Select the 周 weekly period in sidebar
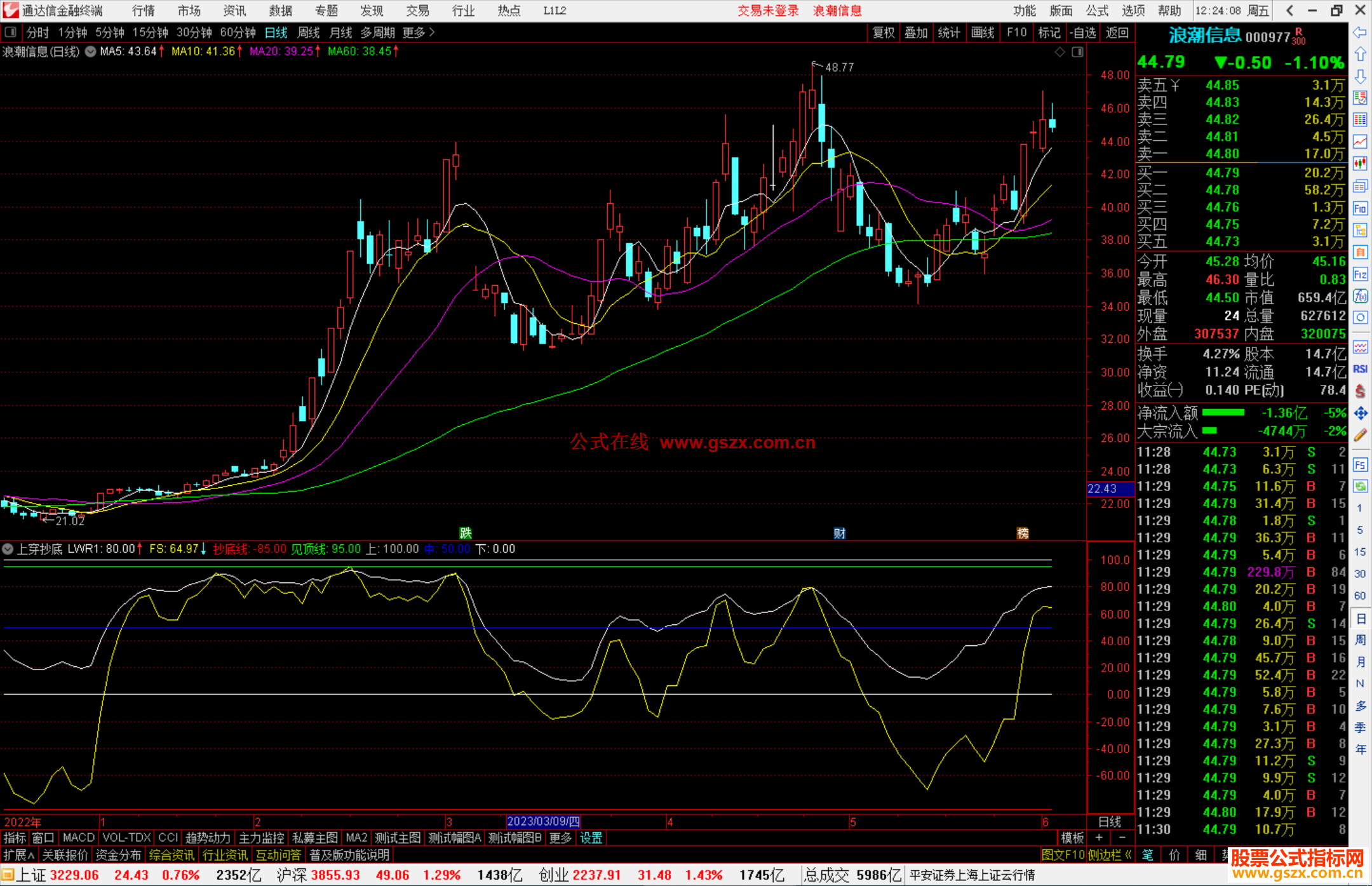The width and height of the screenshot is (1372, 886). click(1360, 640)
